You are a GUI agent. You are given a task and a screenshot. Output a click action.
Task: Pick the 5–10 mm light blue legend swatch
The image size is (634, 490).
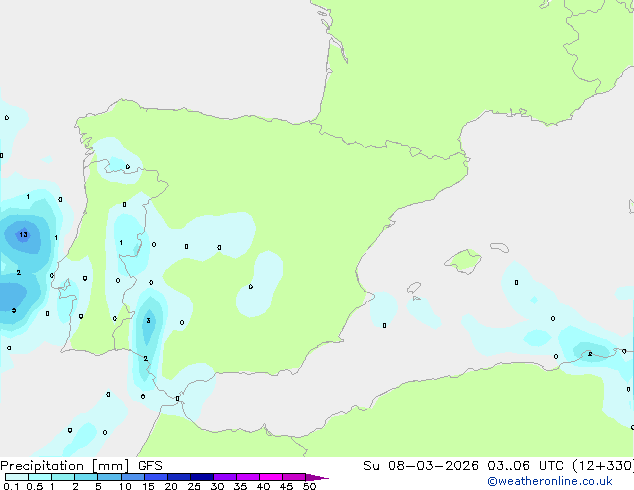(109, 477)
